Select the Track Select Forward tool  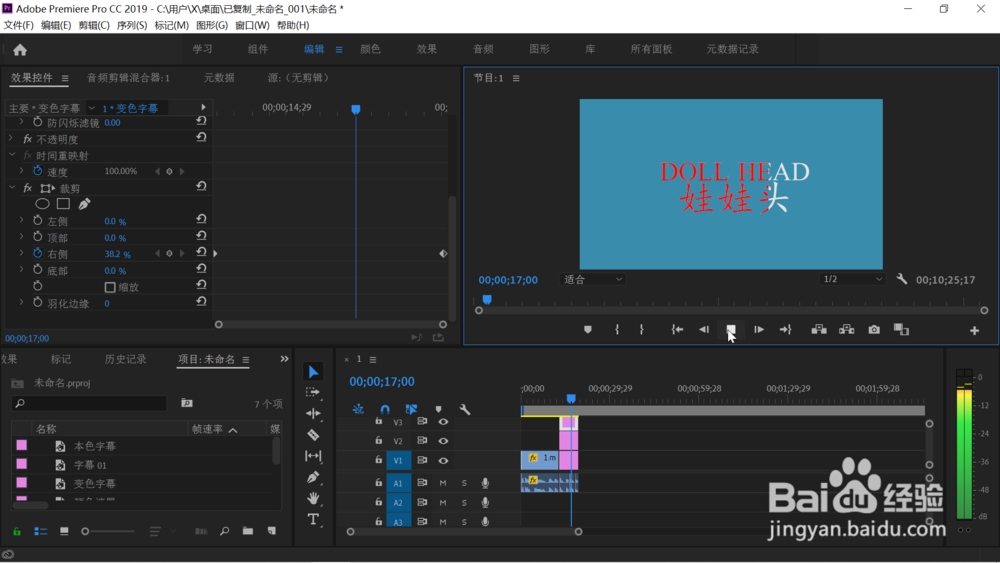pos(313,392)
